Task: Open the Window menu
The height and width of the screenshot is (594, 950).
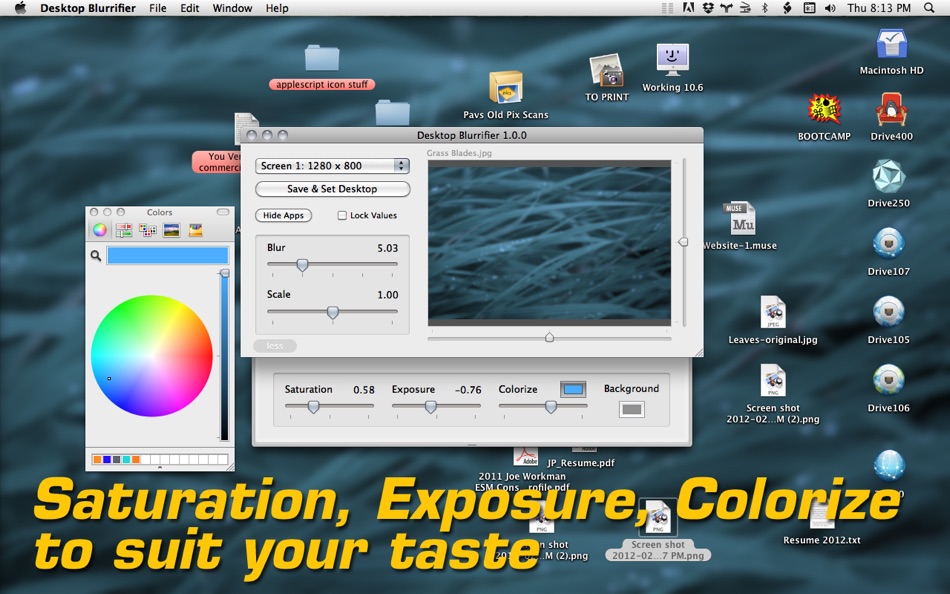Action: [x=232, y=8]
